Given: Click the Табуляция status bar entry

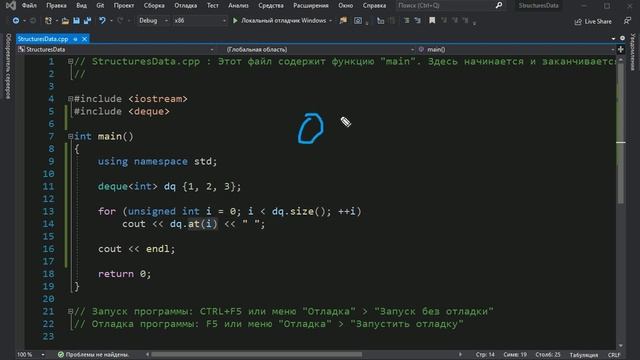Looking at the screenshot, I should coord(584,355).
